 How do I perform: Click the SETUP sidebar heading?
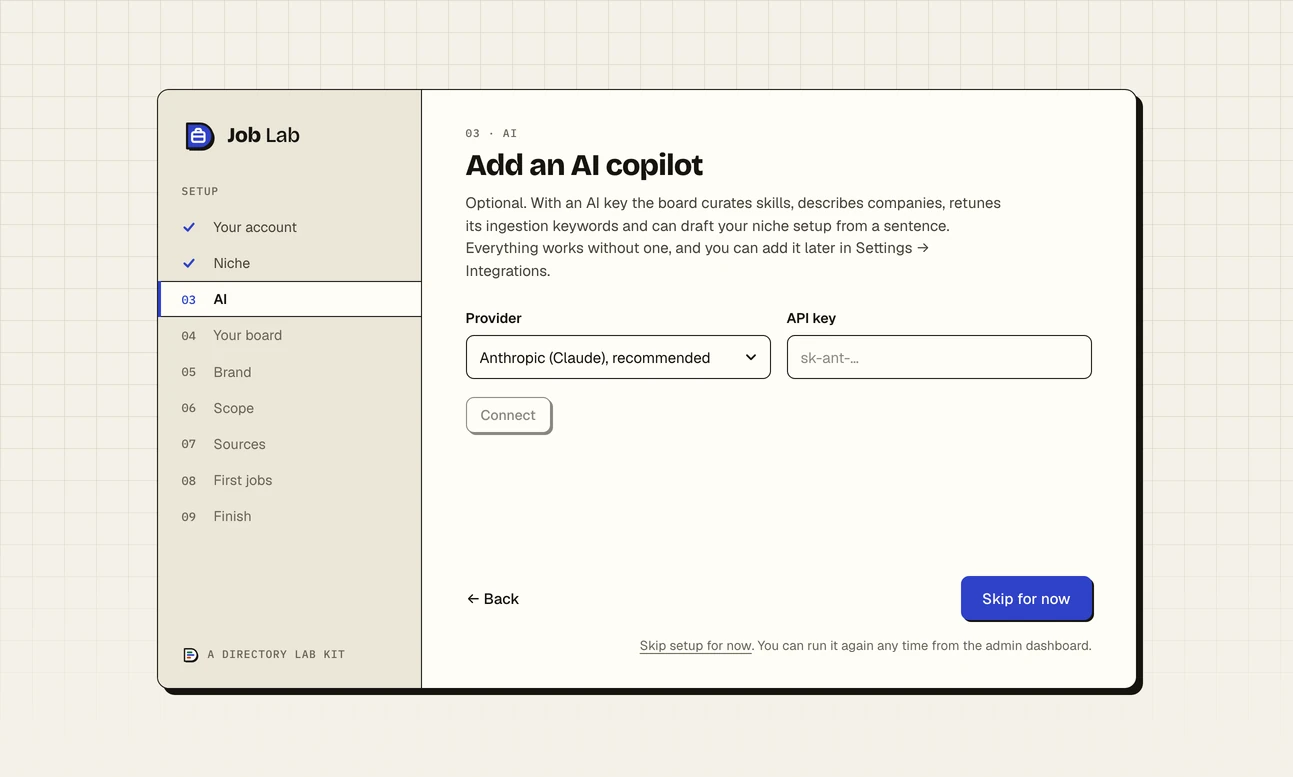pyautogui.click(x=200, y=191)
